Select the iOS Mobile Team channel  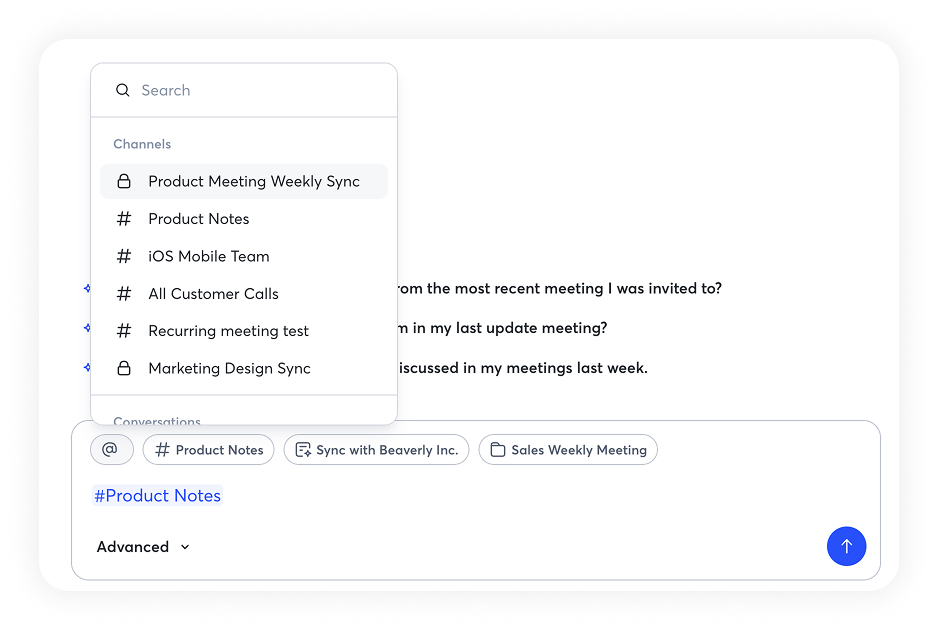(x=208, y=256)
